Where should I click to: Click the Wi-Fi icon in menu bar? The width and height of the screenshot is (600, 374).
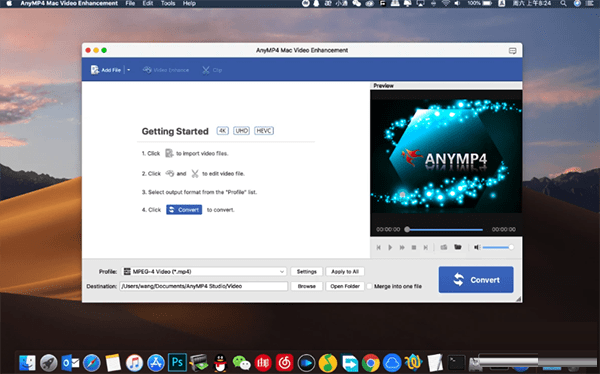[x=446, y=3]
